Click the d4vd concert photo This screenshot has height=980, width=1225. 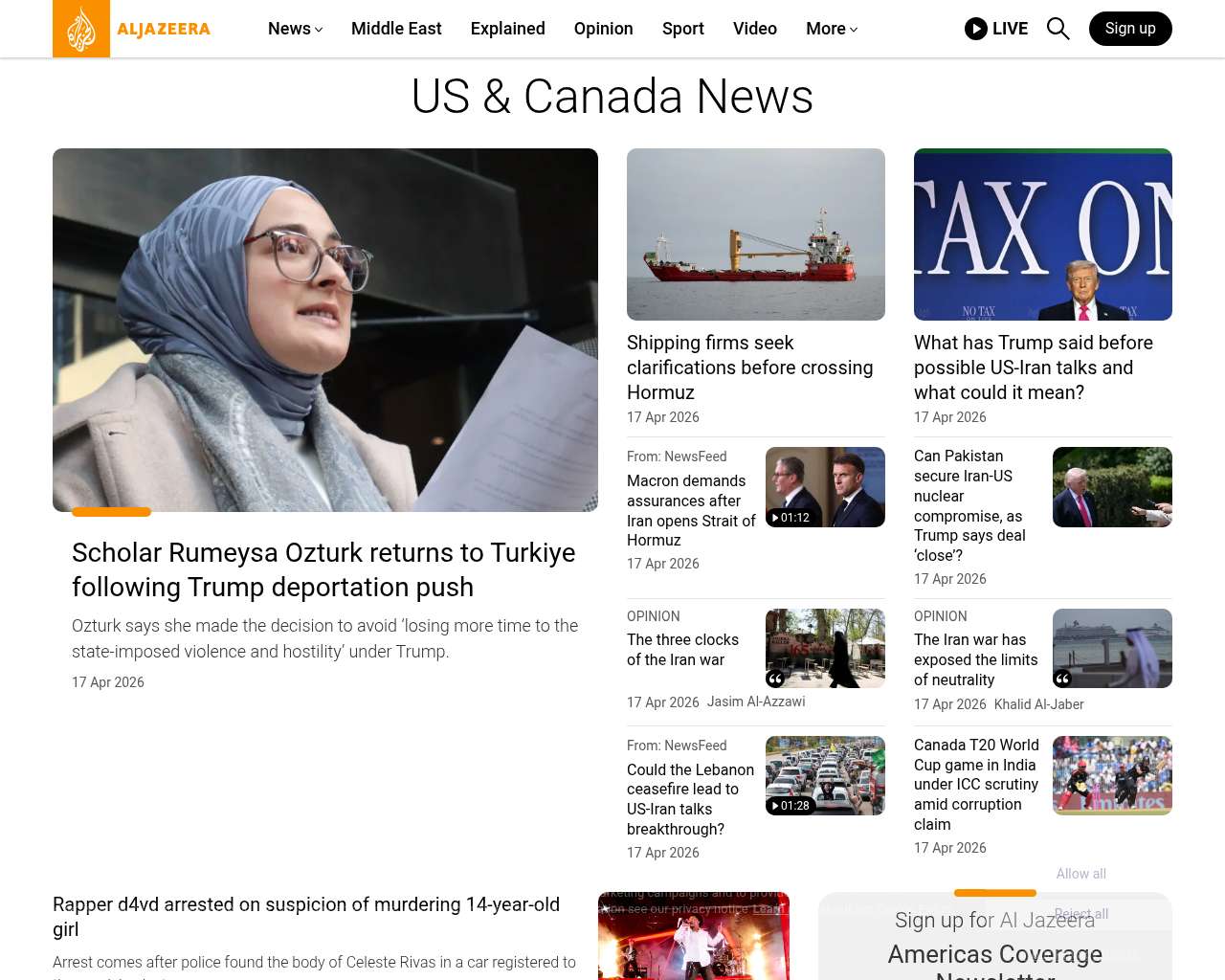point(694,936)
